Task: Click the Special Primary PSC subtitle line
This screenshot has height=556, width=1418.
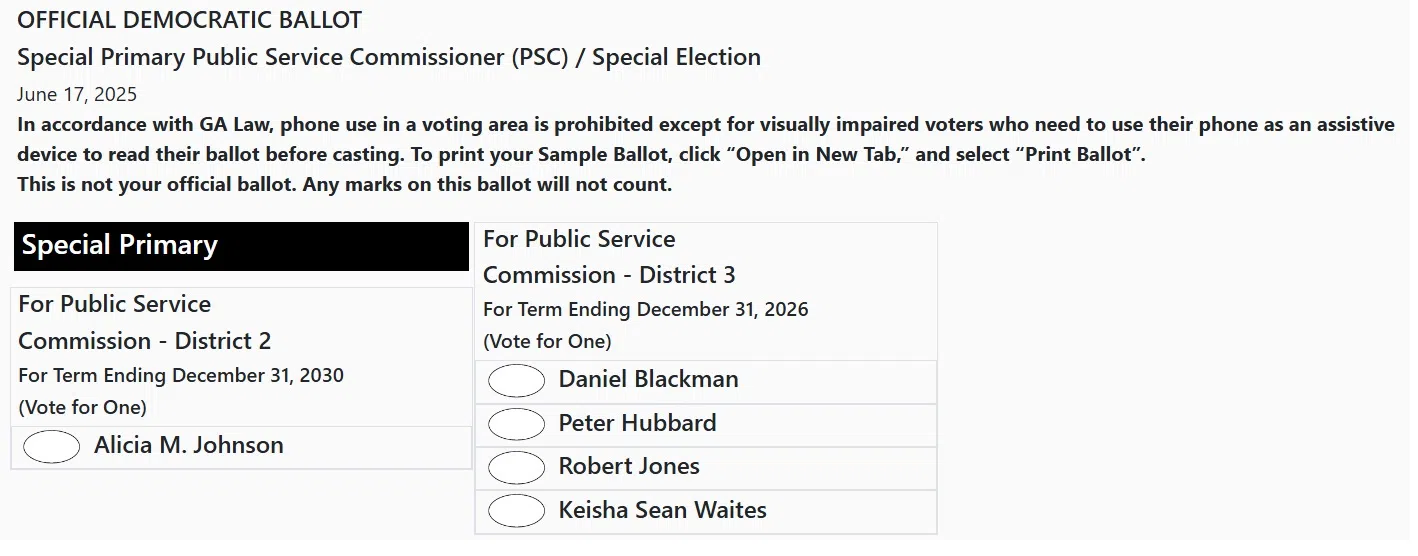Action: tap(389, 57)
